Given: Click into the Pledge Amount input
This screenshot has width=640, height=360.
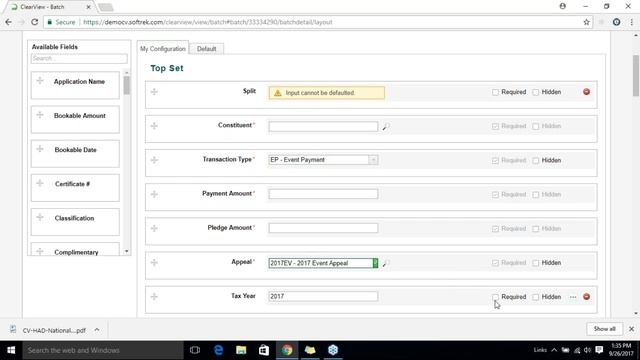Looking at the screenshot, I should pos(323,228).
